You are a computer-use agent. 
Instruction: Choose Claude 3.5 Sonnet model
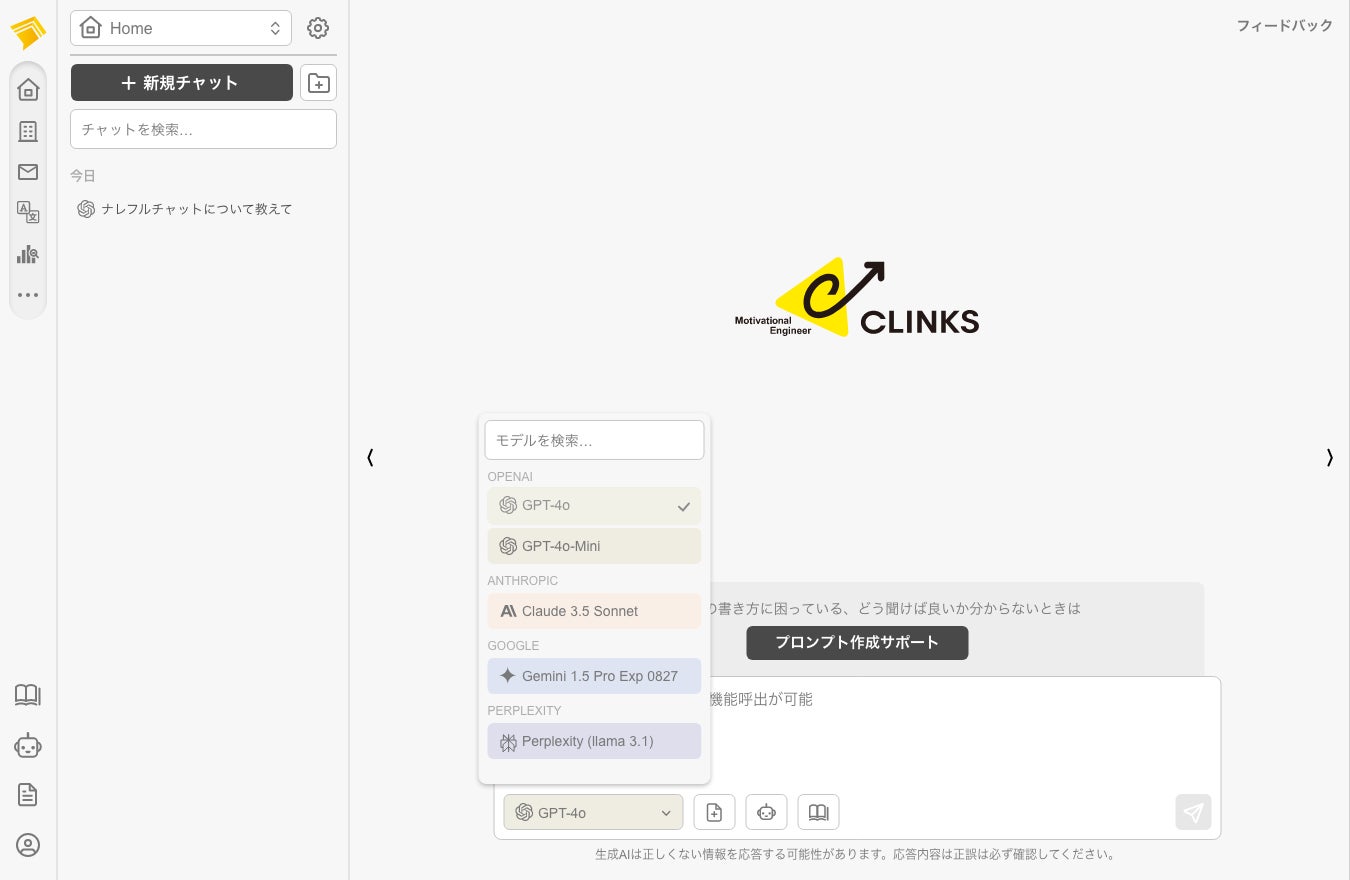click(594, 611)
